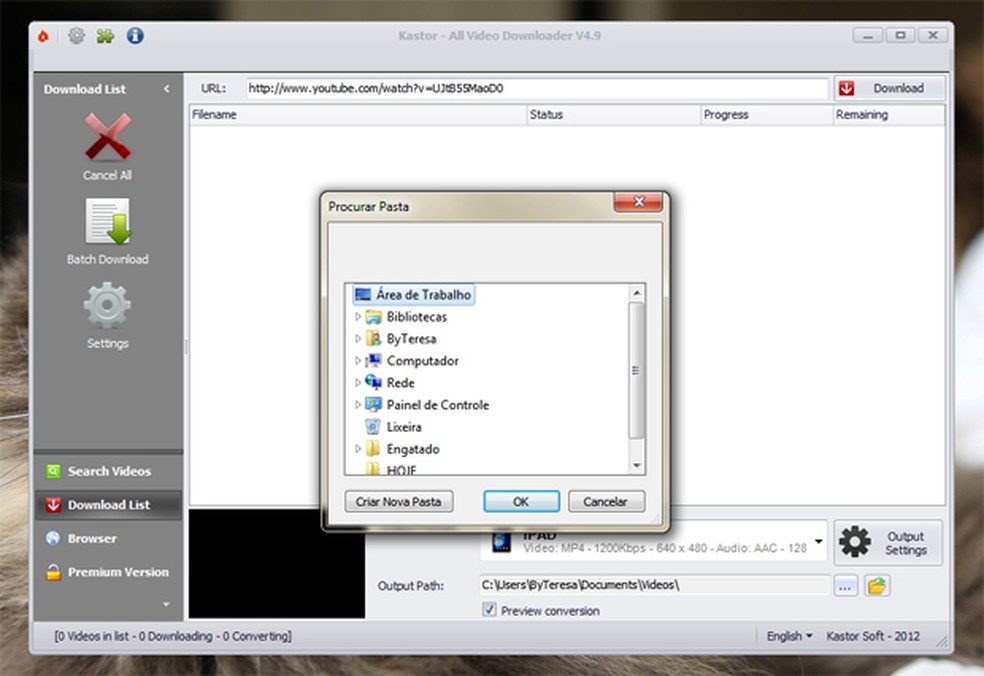
Task: Collapse the Download List sidebar arrow
Action: click(x=166, y=89)
